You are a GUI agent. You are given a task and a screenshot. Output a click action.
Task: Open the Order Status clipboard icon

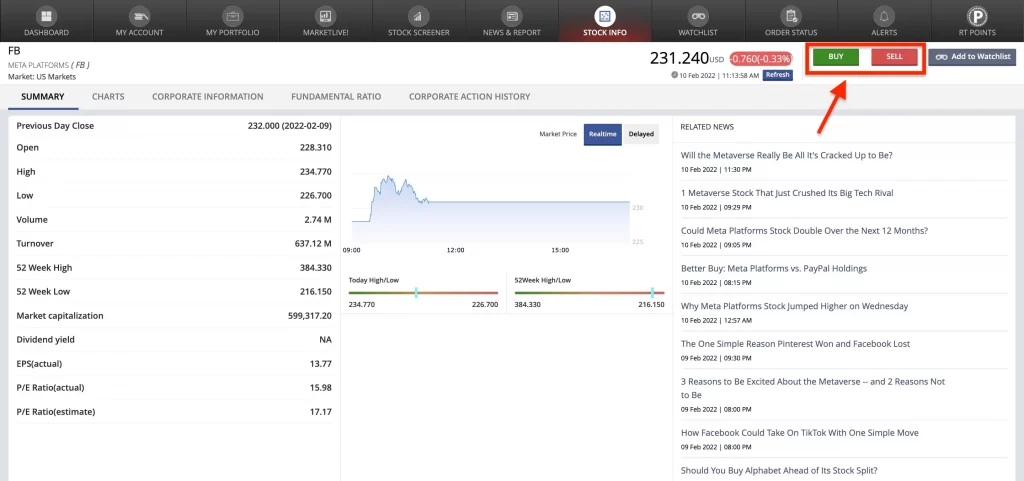coord(791,16)
